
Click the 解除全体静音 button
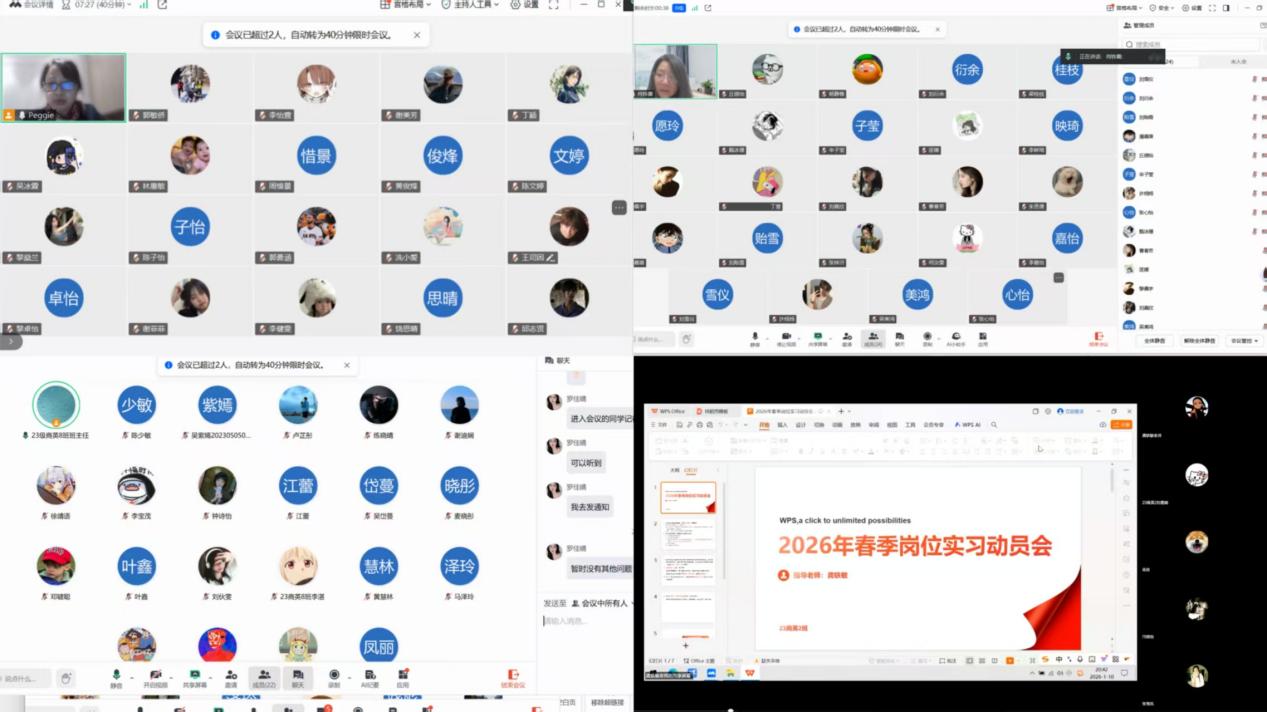click(1198, 340)
